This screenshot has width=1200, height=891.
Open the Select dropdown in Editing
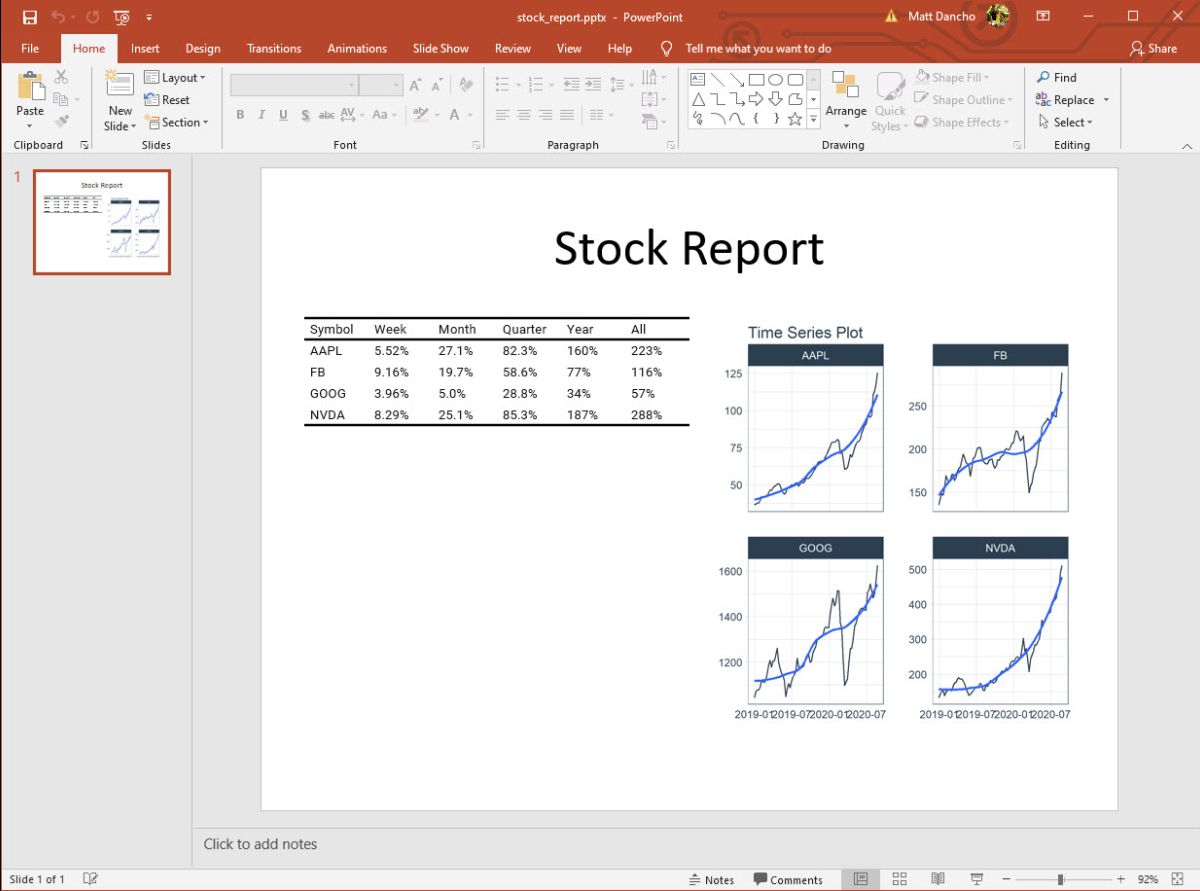click(1065, 122)
